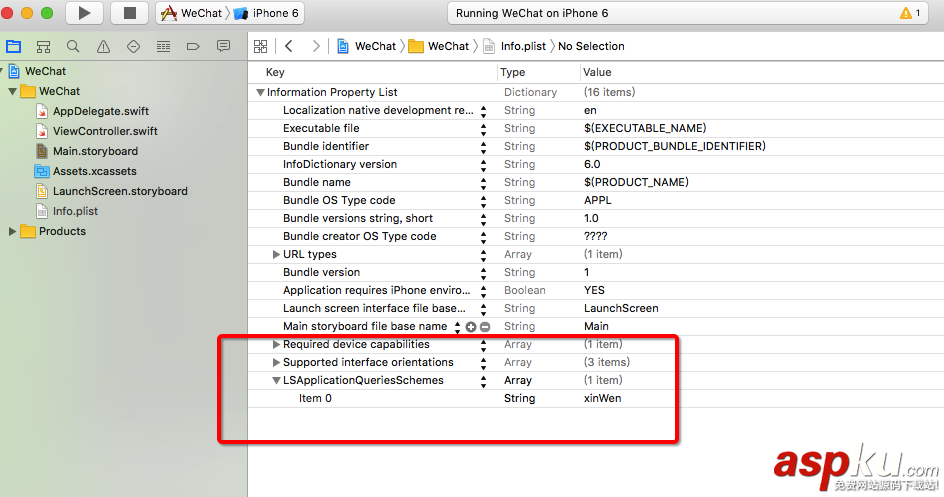Go forward with the jump bar arrow

316,46
